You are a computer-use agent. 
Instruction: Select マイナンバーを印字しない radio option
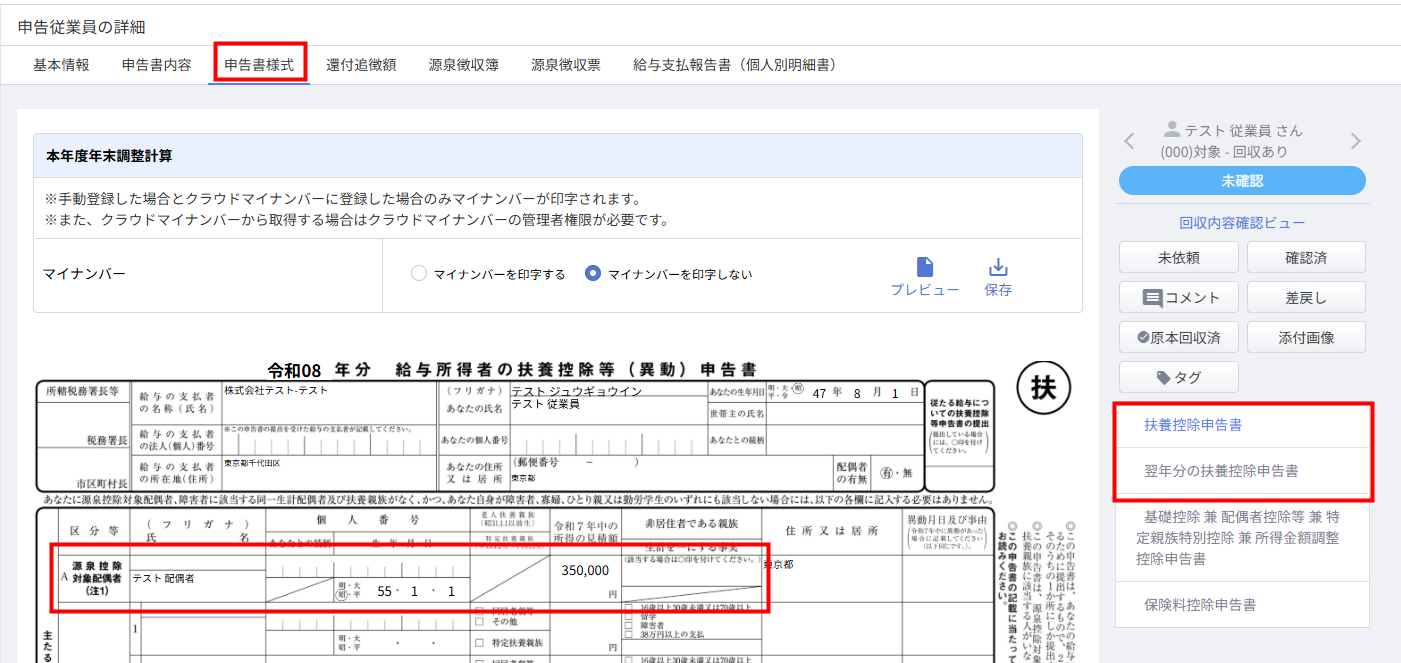pyautogui.click(x=593, y=274)
